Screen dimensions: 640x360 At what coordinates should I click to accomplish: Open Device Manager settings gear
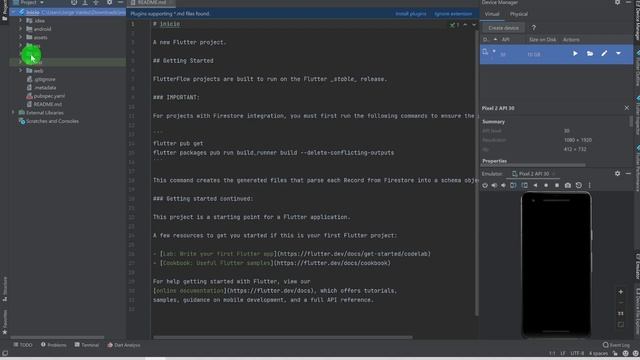[x=618, y=2]
